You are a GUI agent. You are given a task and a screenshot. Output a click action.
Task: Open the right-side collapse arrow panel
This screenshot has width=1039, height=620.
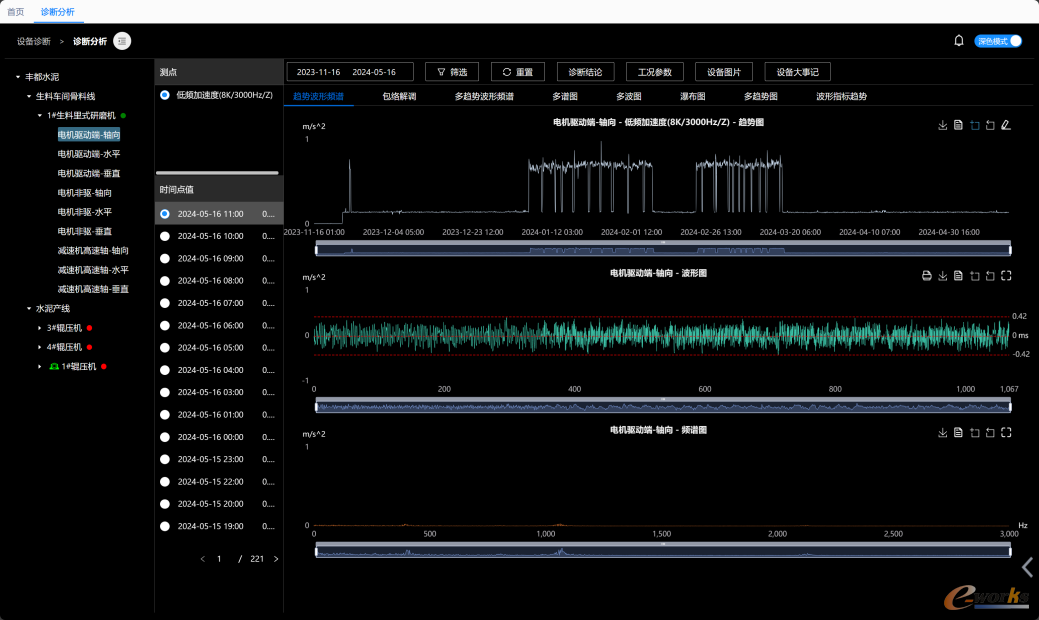(x=1027, y=567)
